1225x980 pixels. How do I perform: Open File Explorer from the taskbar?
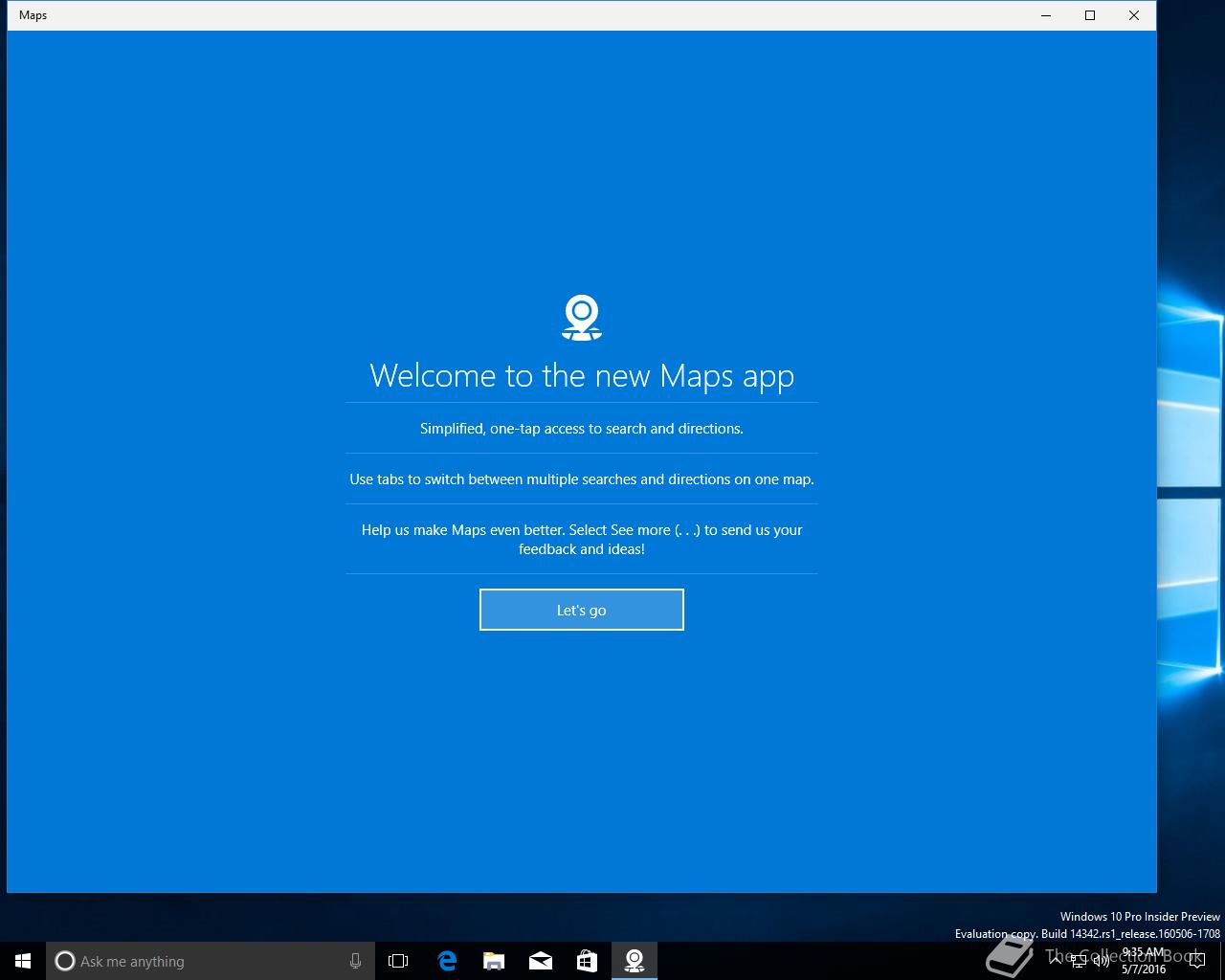494,961
